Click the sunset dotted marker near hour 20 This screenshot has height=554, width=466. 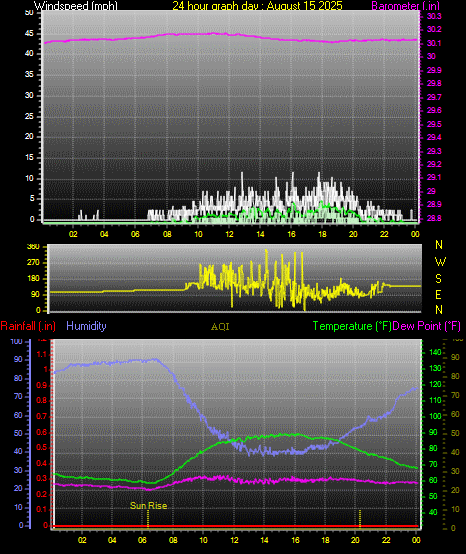360,518
